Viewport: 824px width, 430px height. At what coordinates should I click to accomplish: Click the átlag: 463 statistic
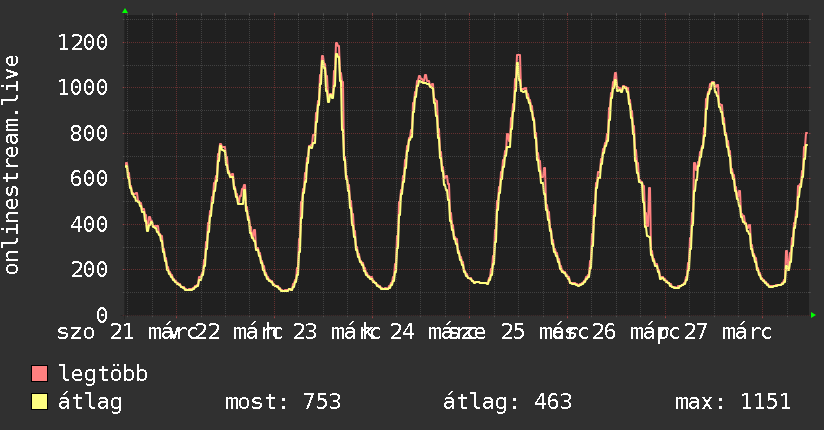coord(507,402)
